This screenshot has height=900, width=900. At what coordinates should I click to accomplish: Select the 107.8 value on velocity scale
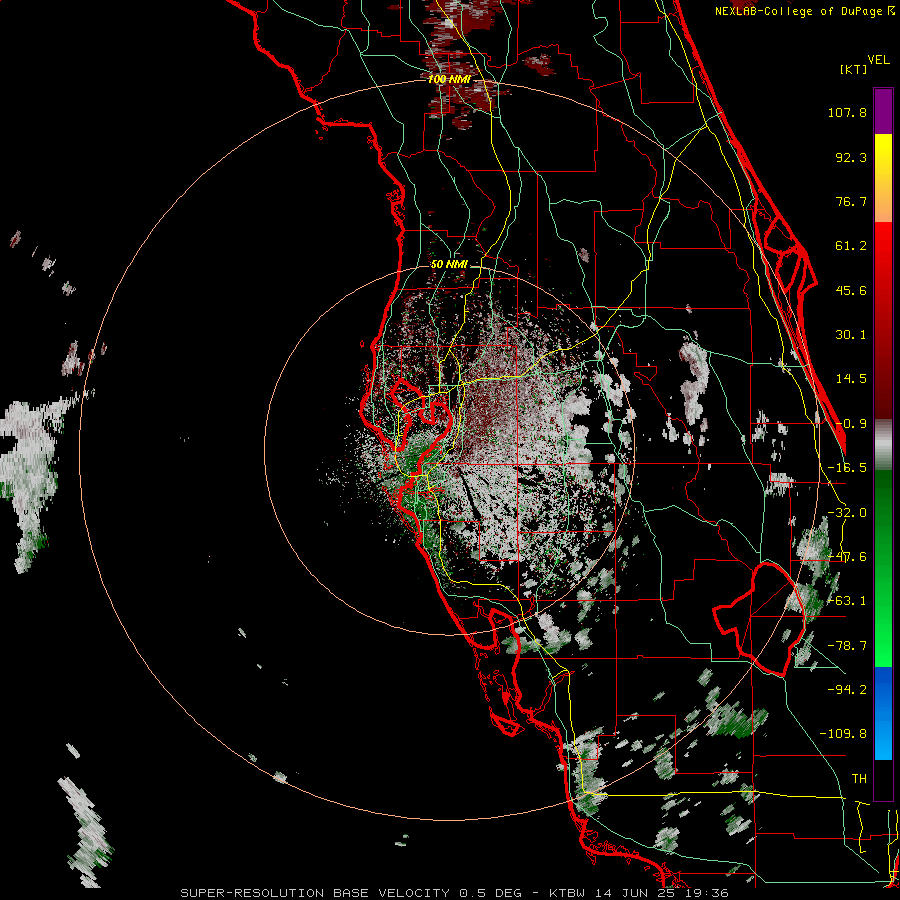tap(847, 112)
